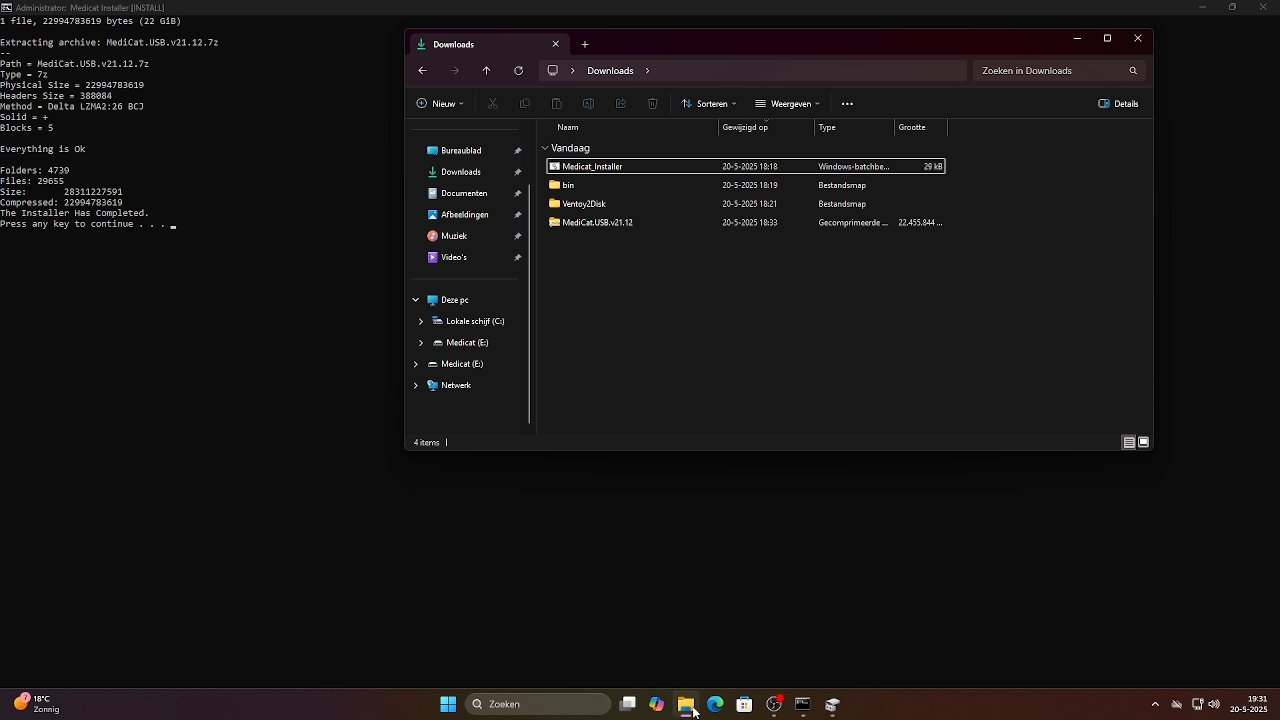Switch to the command prompt taskbar icon
Viewport: 1280px width, 720px height.
(802, 704)
